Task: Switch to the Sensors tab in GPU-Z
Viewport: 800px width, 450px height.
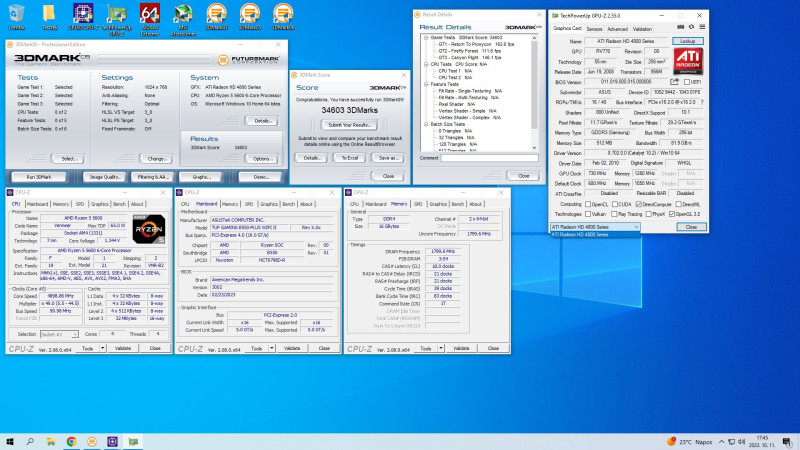Action: pos(594,29)
